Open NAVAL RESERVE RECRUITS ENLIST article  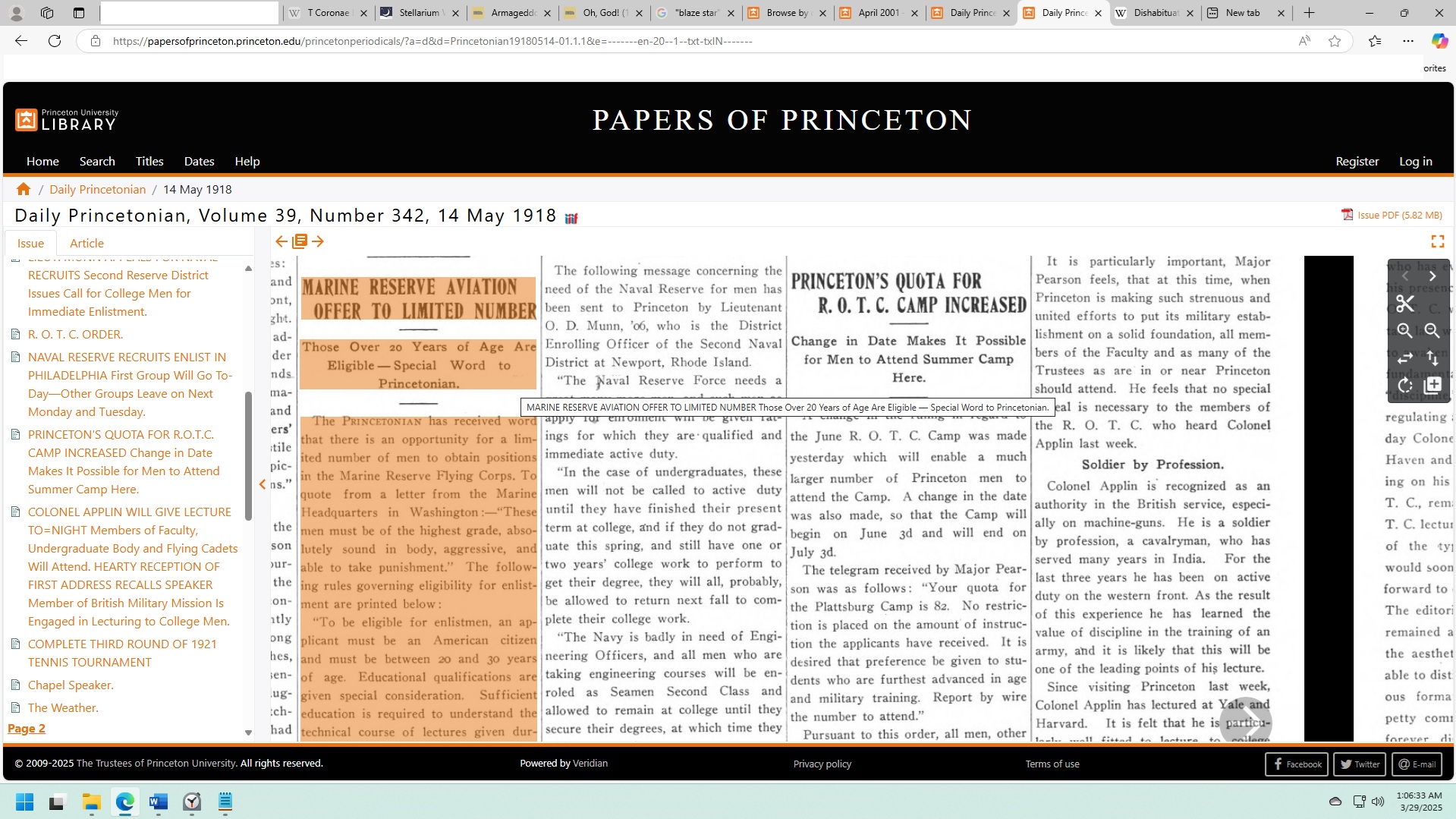pos(130,384)
